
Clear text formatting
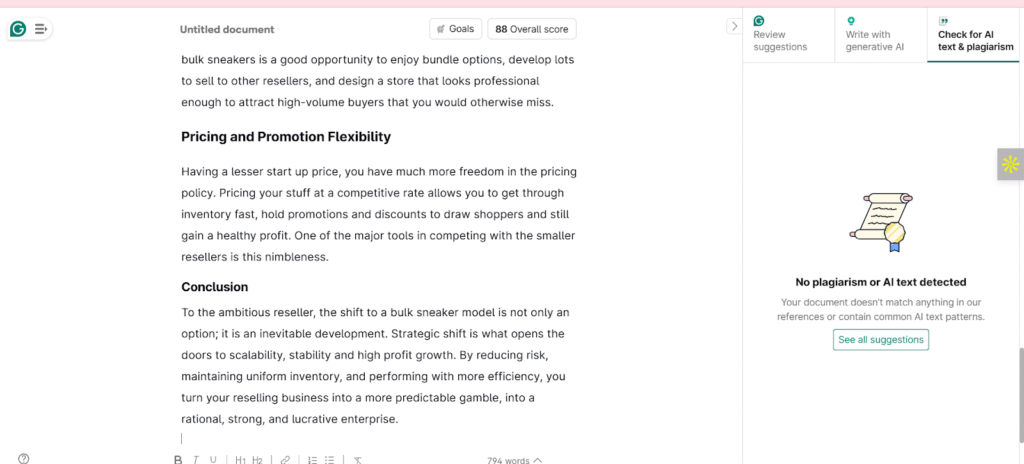(x=358, y=460)
